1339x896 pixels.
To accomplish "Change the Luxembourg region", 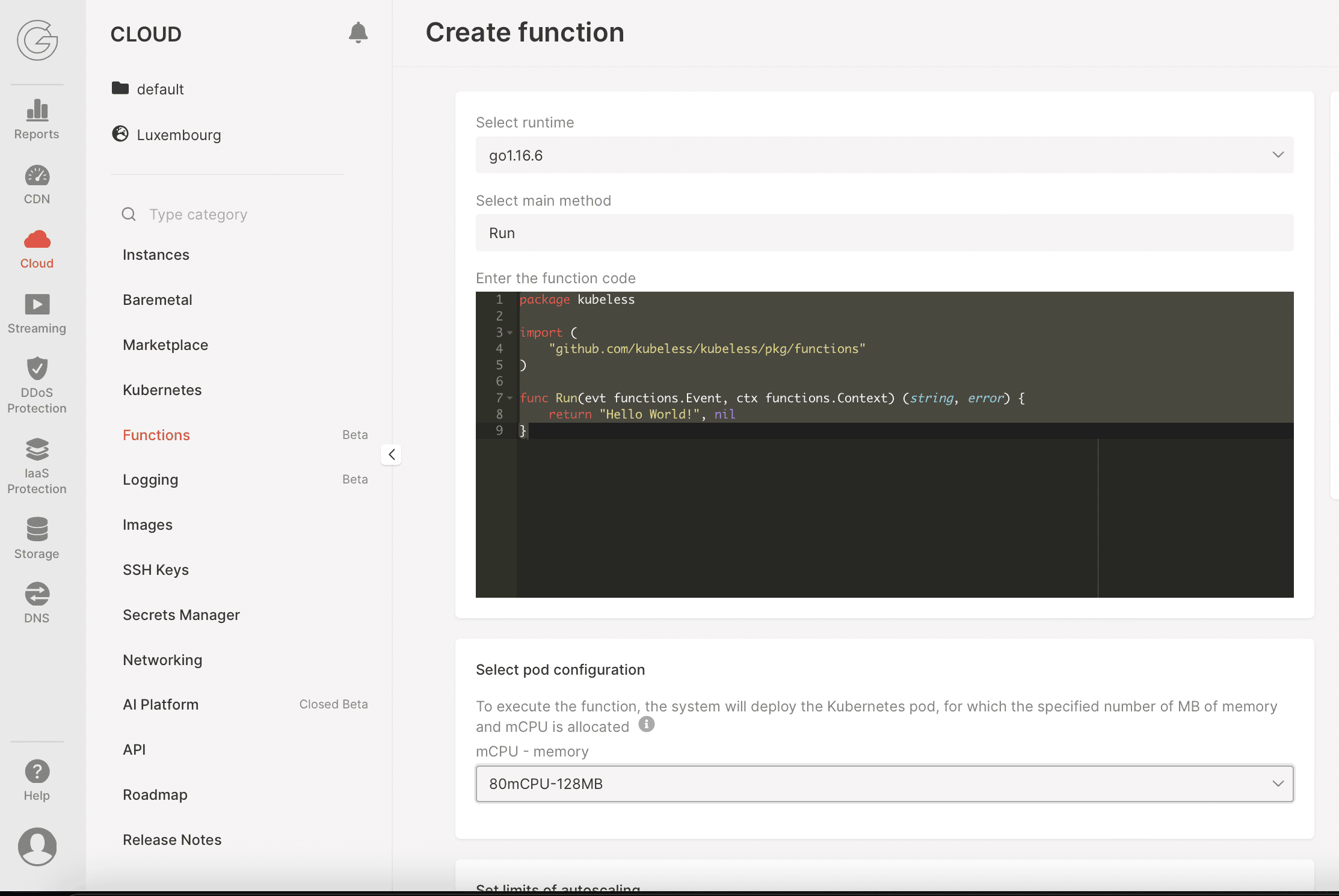I will [x=179, y=135].
